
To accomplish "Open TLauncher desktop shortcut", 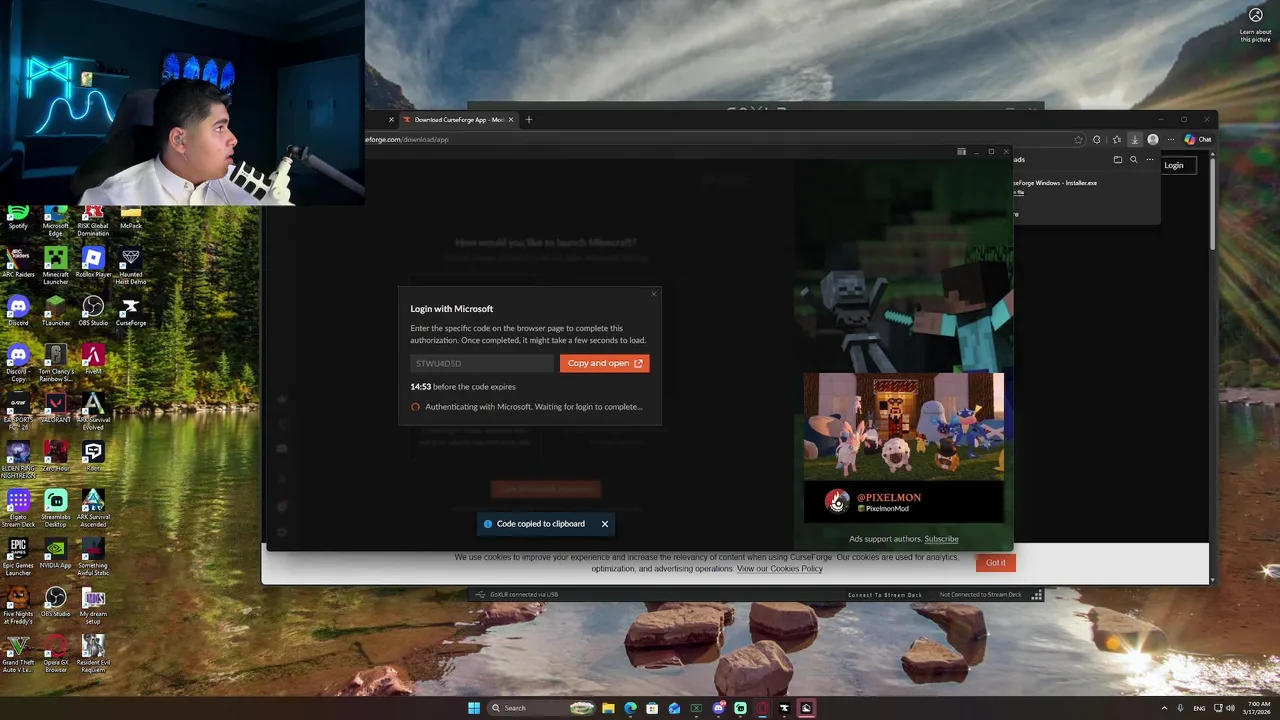I will click(56, 311).
